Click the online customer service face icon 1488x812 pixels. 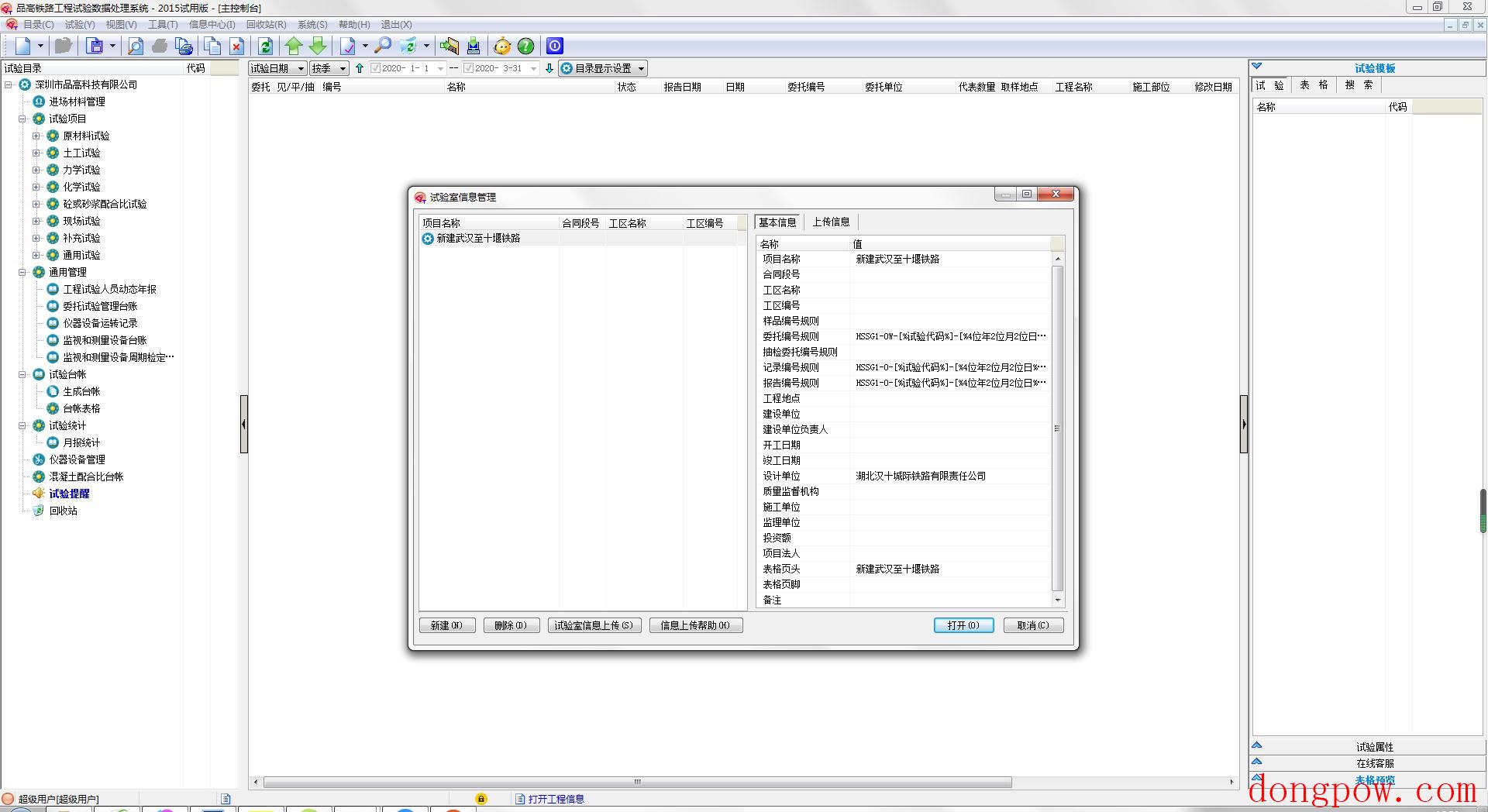coord(502,46)
